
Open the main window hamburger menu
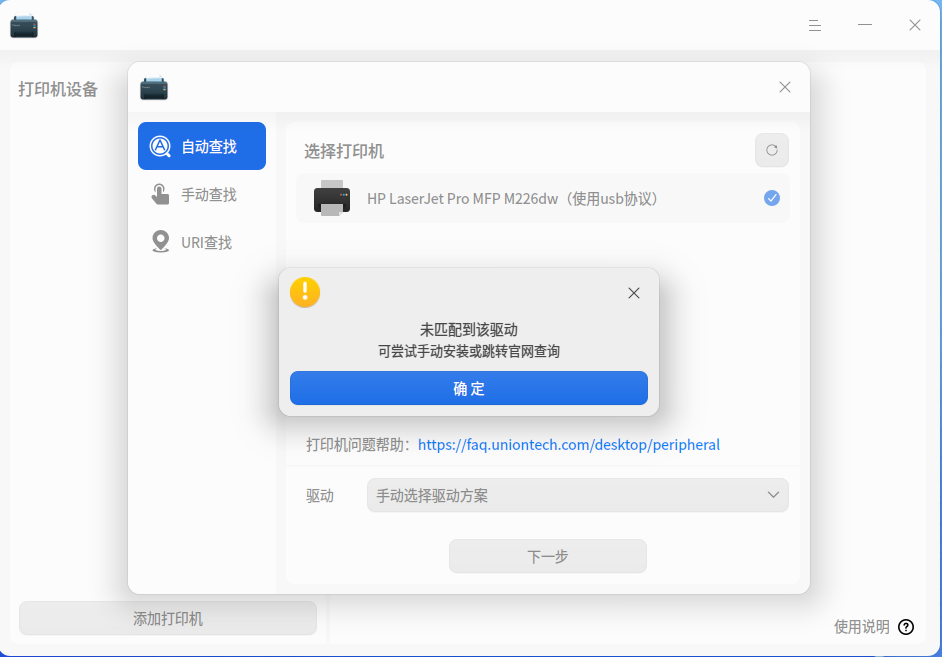(815, 25)
